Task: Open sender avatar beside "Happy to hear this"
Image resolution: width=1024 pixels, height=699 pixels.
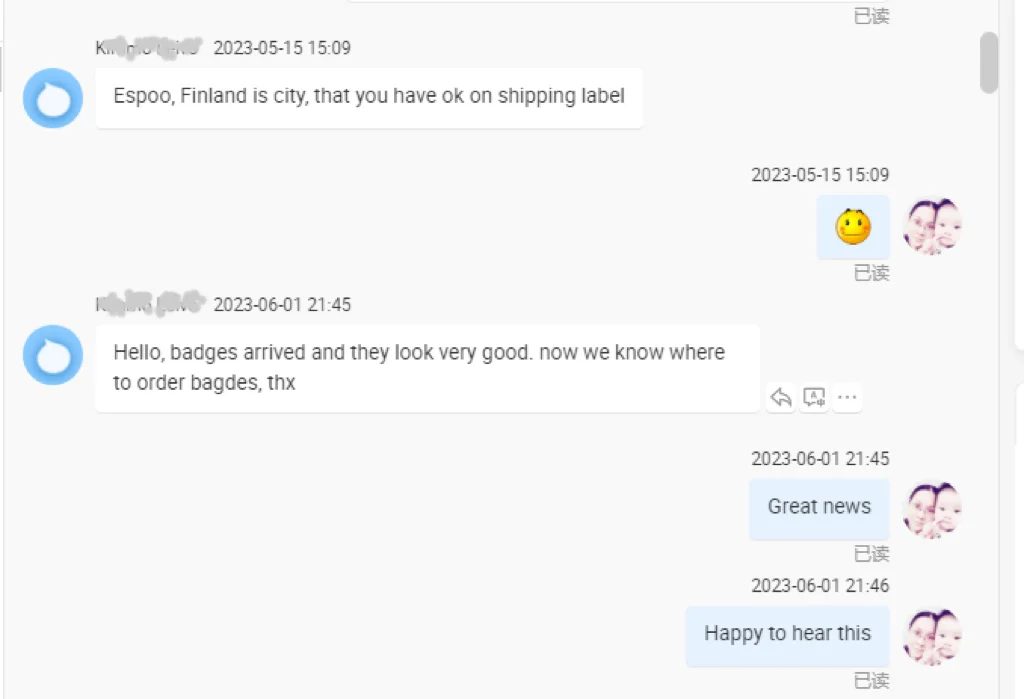Action: 932,637
